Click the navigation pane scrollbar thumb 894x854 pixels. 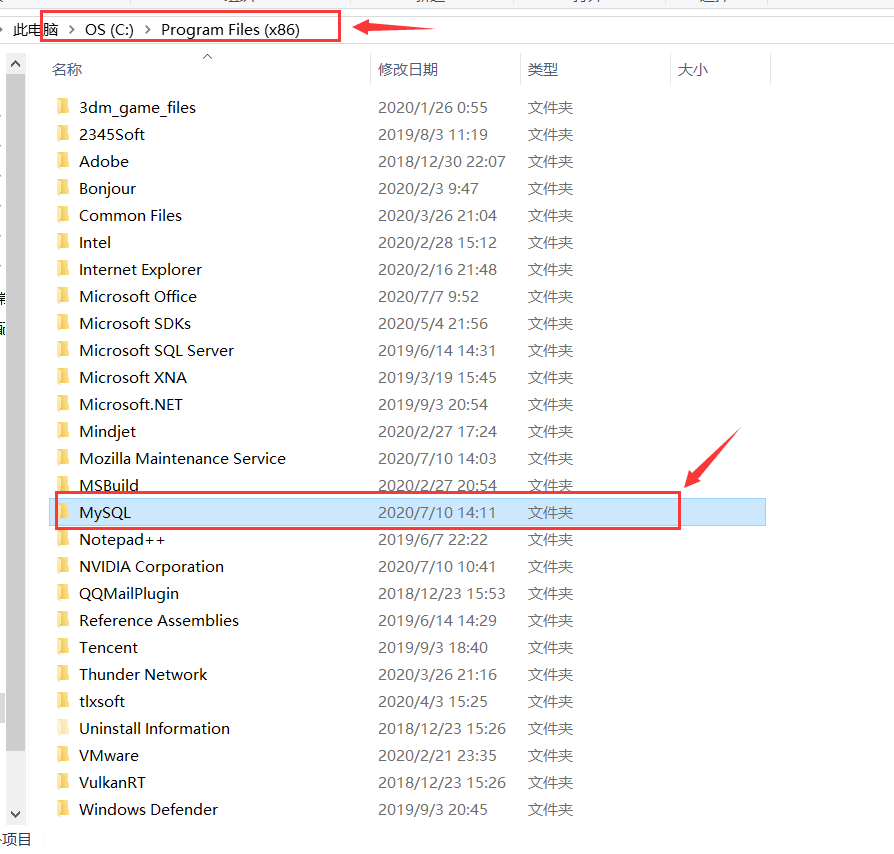pyautogui.click(x=15, y=412)
